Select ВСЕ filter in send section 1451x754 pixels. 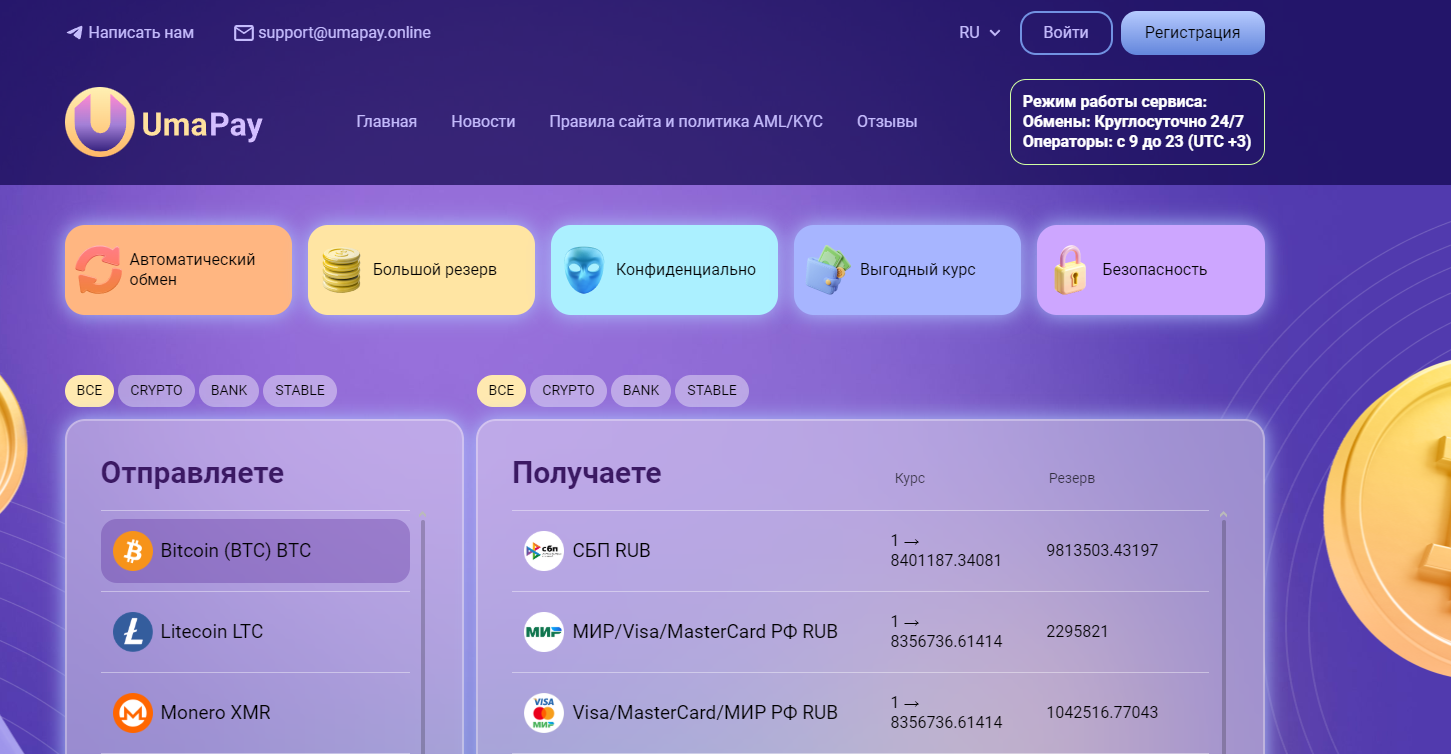click(90, 391)
